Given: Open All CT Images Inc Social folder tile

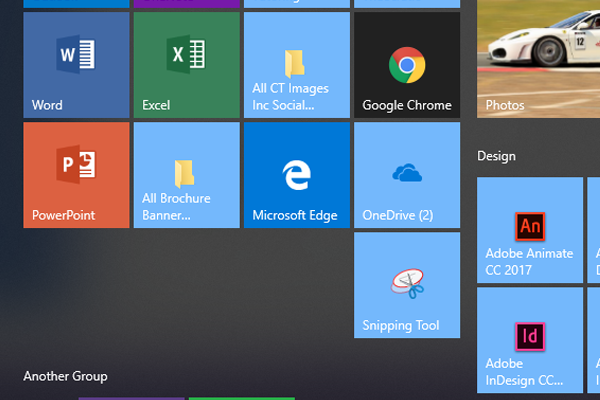Looking at the screenshot, I should click(x=297, y=65).
